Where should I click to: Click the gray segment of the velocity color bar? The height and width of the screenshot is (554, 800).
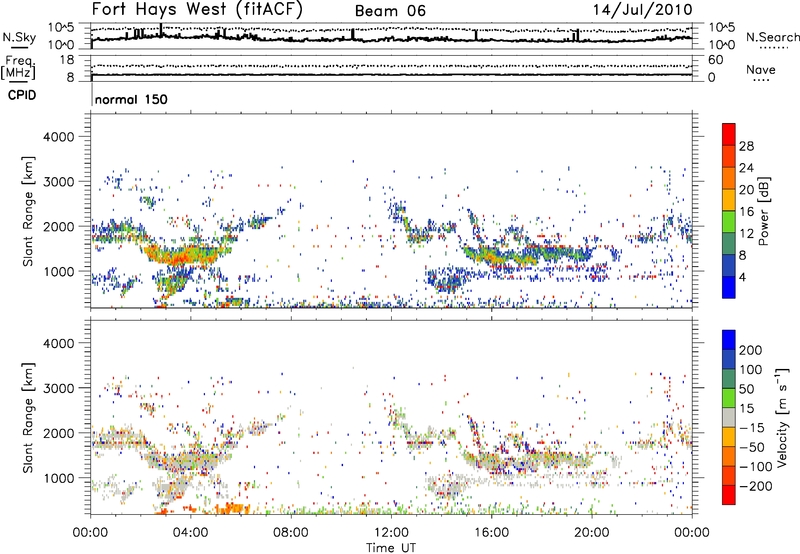click(729, 418)
